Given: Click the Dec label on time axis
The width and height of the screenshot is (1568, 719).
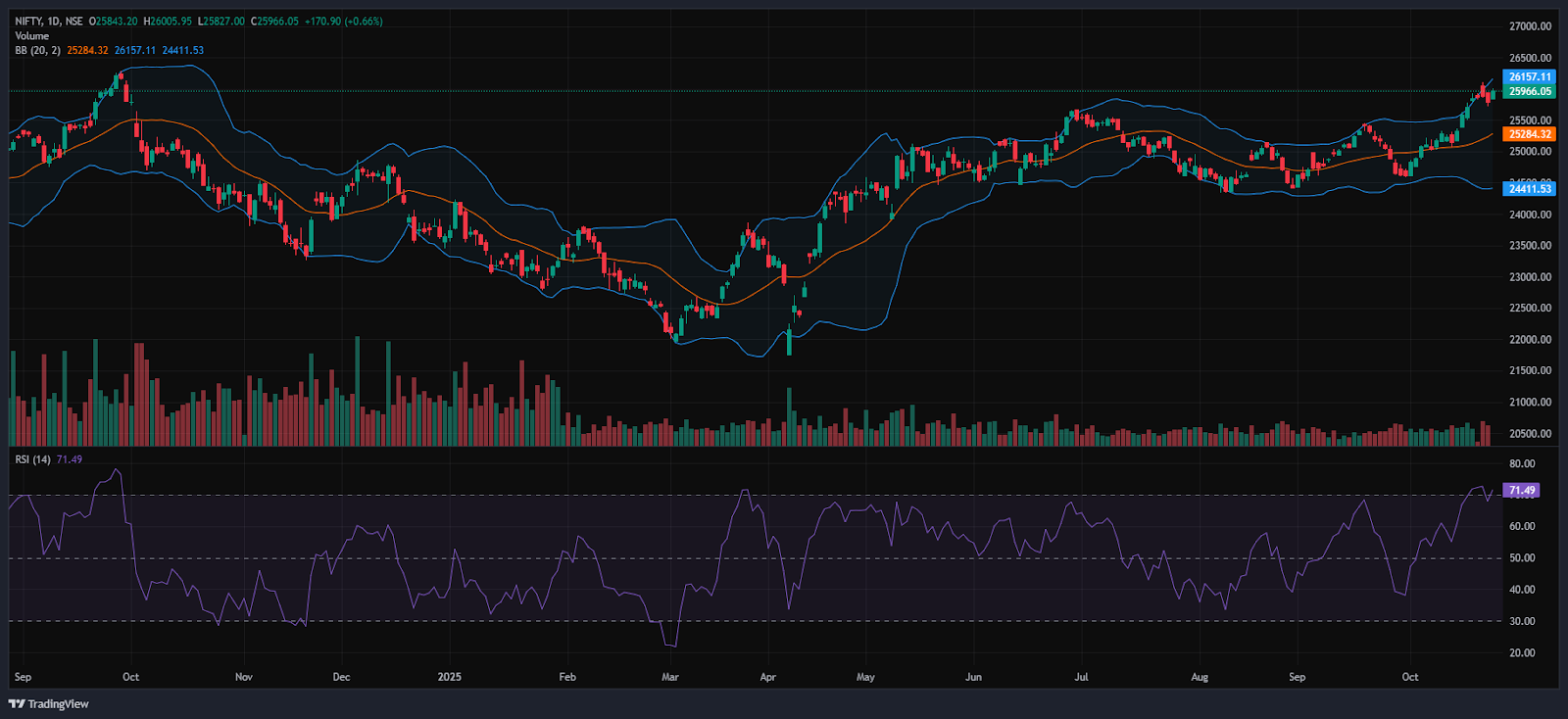Looking at the screenshot, I should click(341, 677).
